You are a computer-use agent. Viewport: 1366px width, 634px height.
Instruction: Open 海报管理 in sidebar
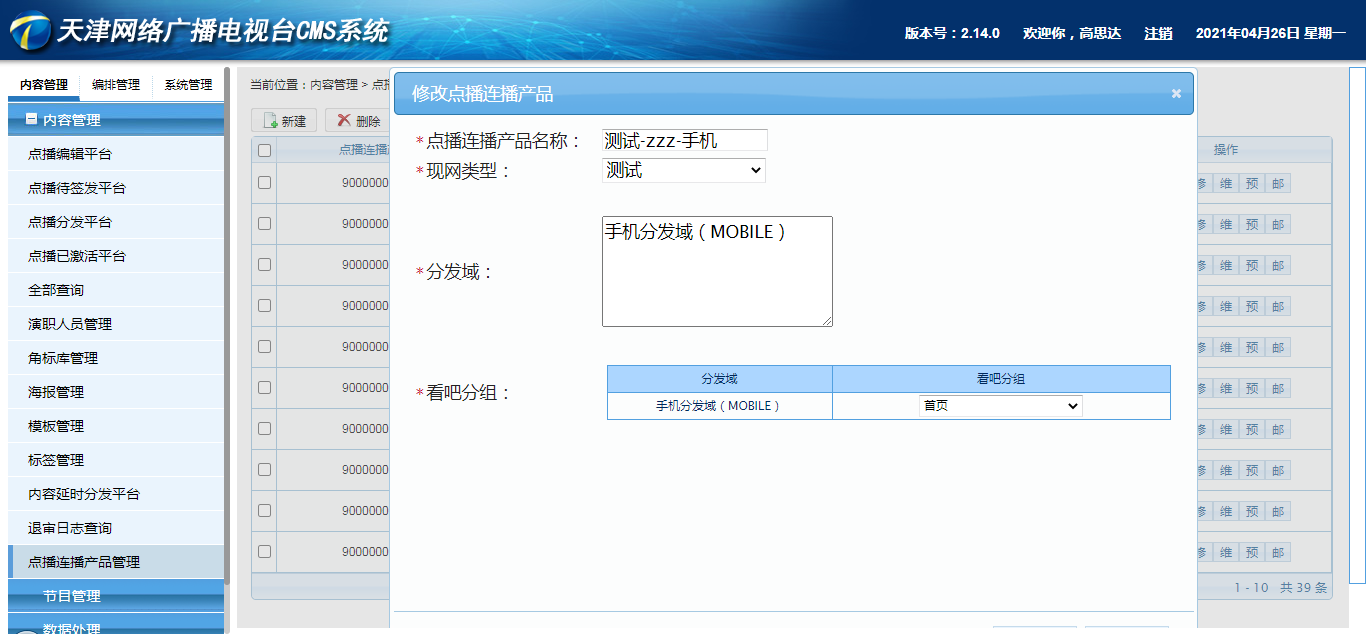click(x=116, y=392)
